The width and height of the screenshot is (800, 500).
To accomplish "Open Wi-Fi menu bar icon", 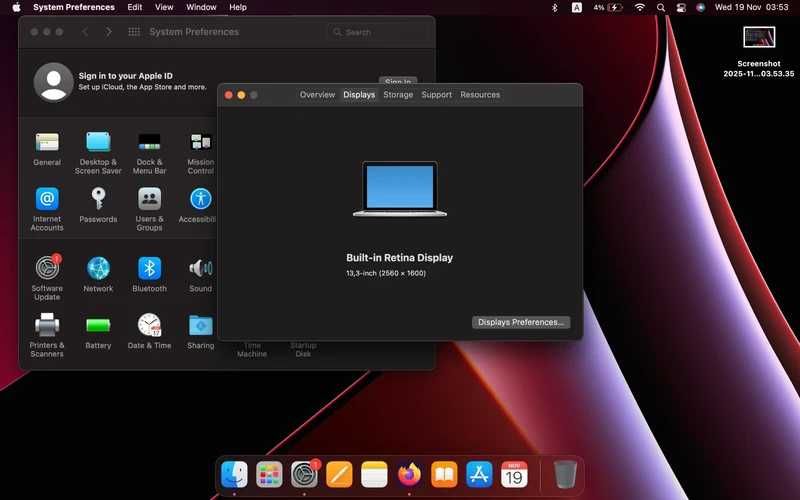I will click(x=639, y=7).
